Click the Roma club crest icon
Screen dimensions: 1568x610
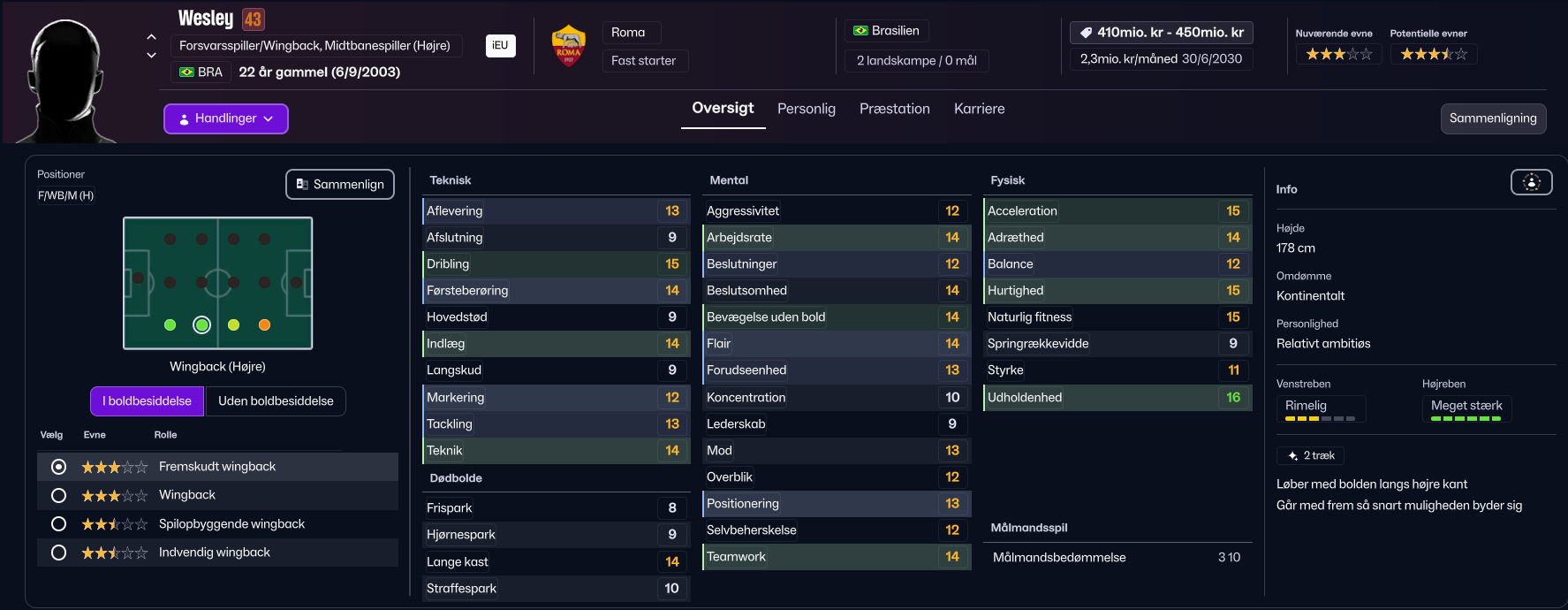tap(568, 46)
